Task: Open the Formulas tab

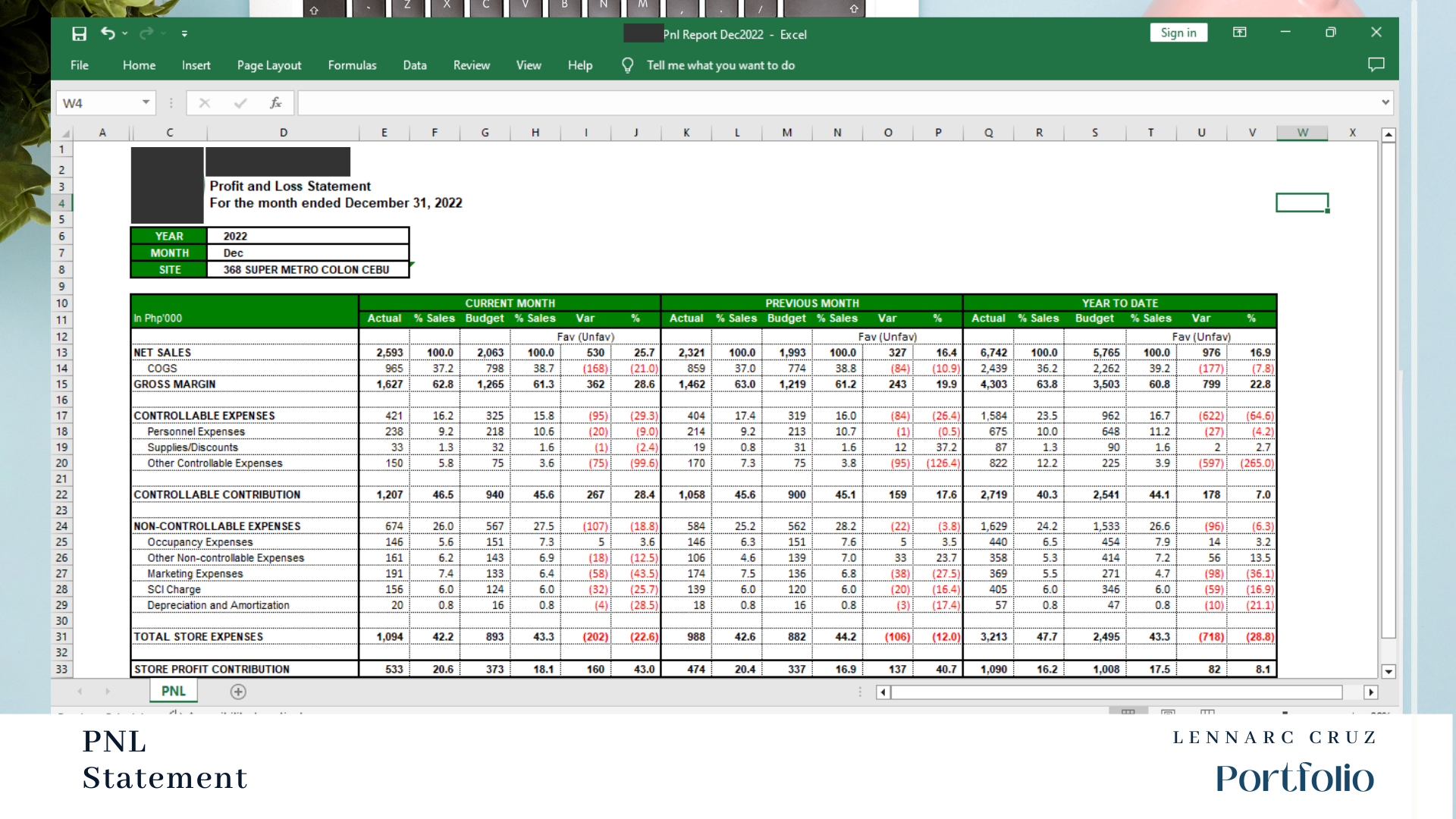Action: point(352,65)
